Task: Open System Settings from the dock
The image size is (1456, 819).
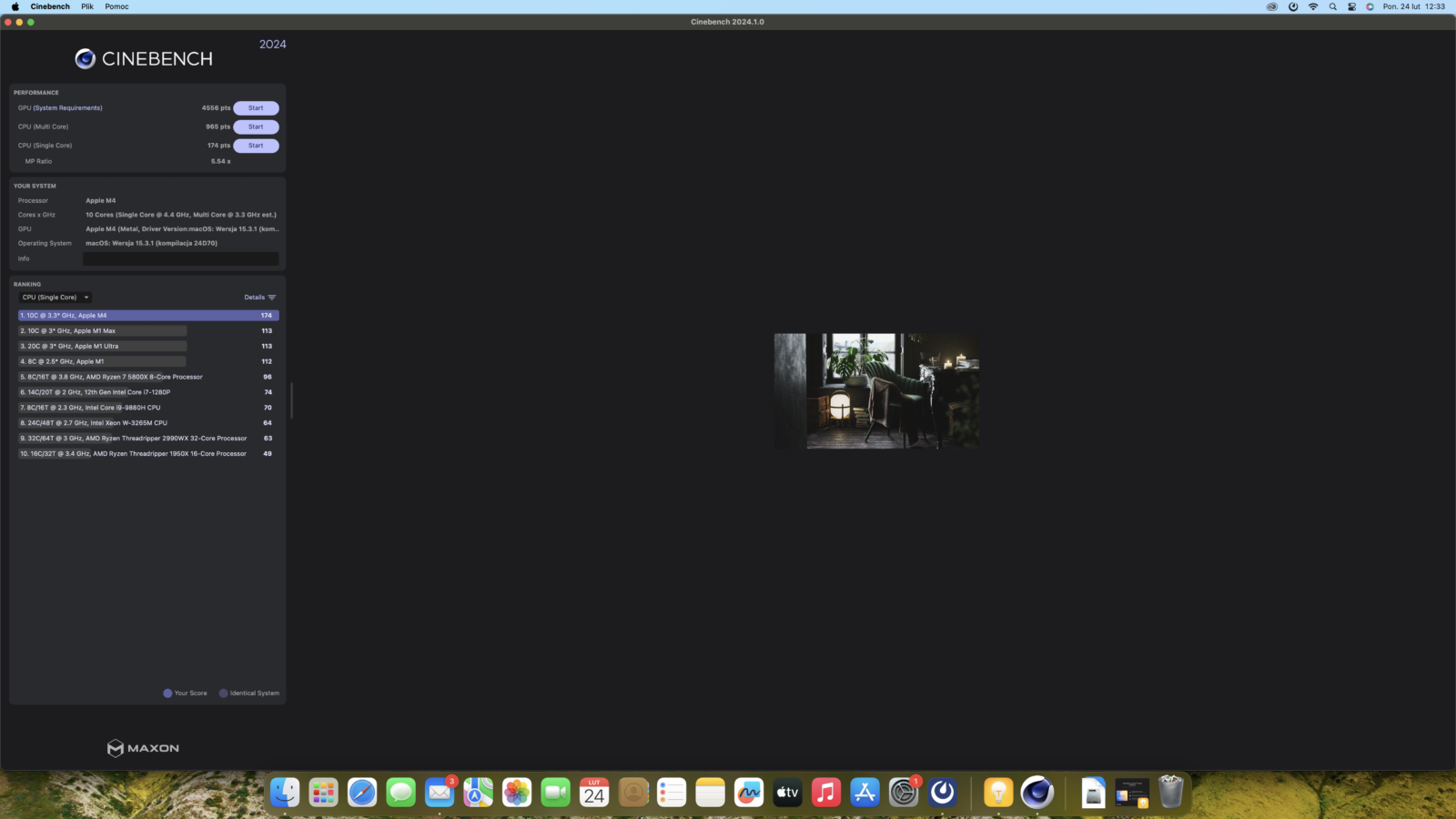Action: pyautogui.click(x=904, y=793)
